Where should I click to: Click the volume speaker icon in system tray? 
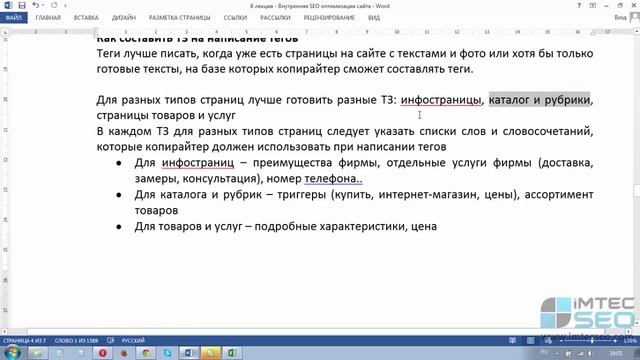click(591, 353)
